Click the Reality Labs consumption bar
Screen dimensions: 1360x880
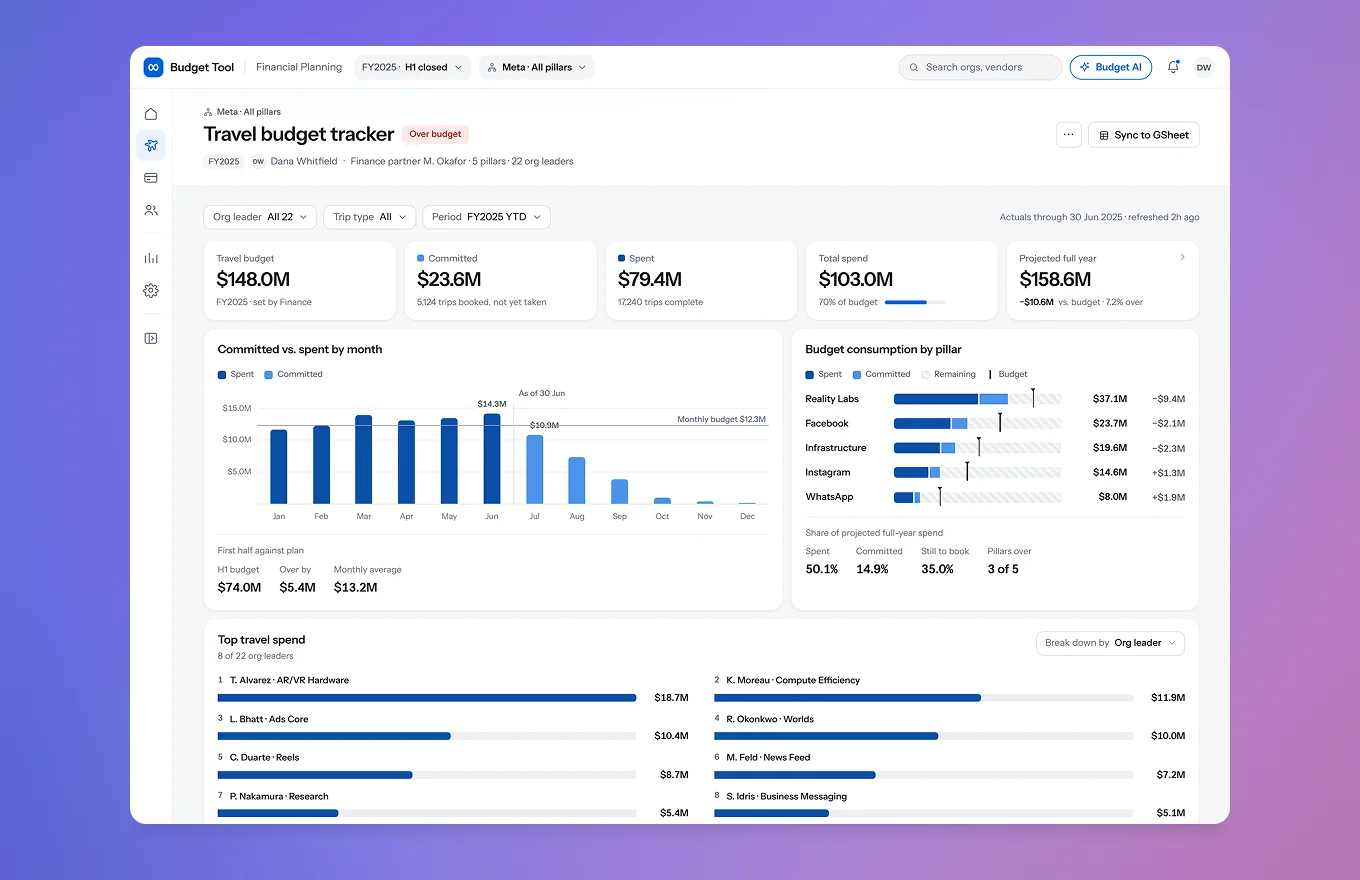coord(977,399)
